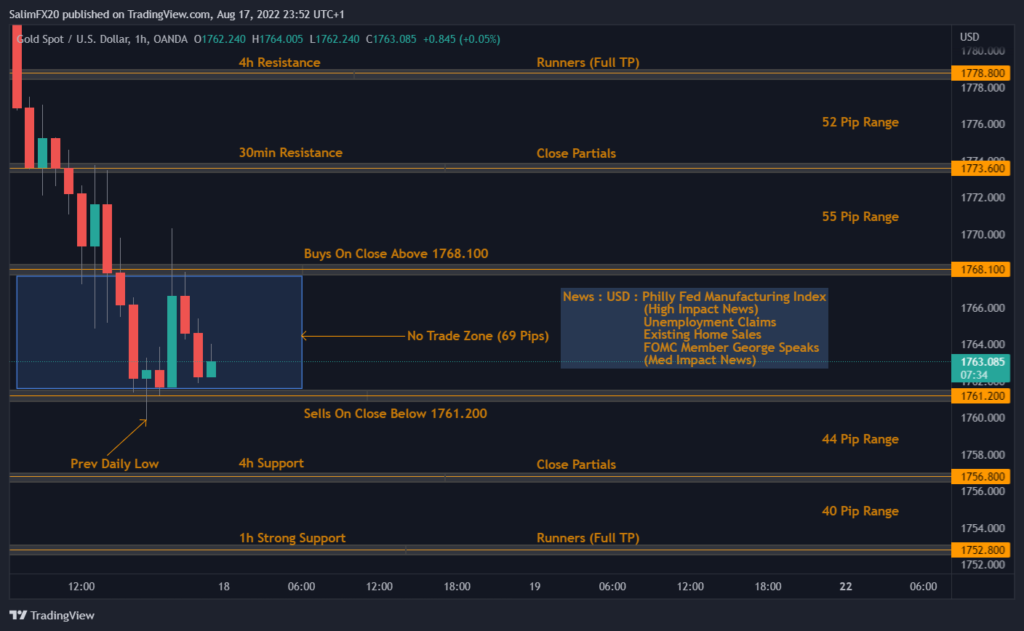1024x631 pixels.
Task: Select the 'Prev Daily Low' annotation
Action: [114, 464]
